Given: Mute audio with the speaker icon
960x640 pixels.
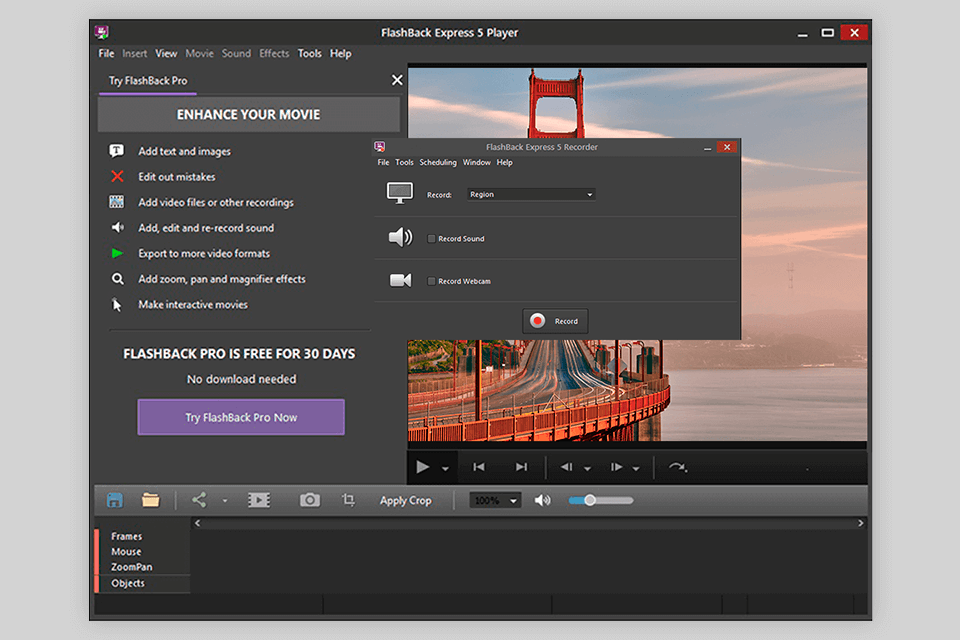Looking at the screenshot, I should [542, 500].
